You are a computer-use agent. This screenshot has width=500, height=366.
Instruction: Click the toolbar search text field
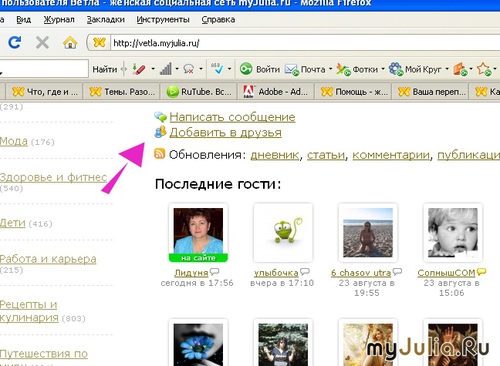coord(43,69)
